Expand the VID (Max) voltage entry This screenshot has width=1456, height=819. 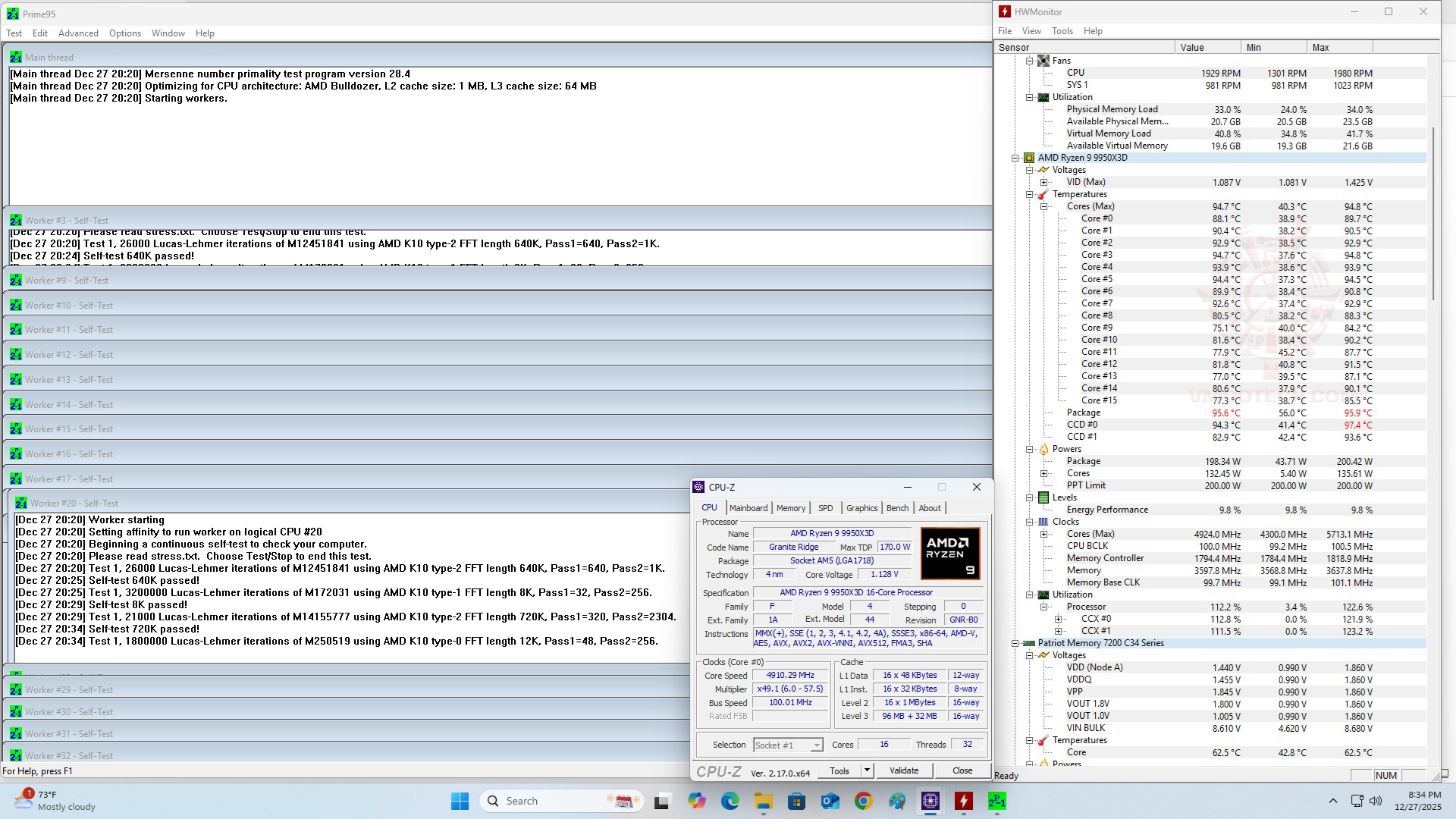pyautogui.click(x=1044, y=182)
